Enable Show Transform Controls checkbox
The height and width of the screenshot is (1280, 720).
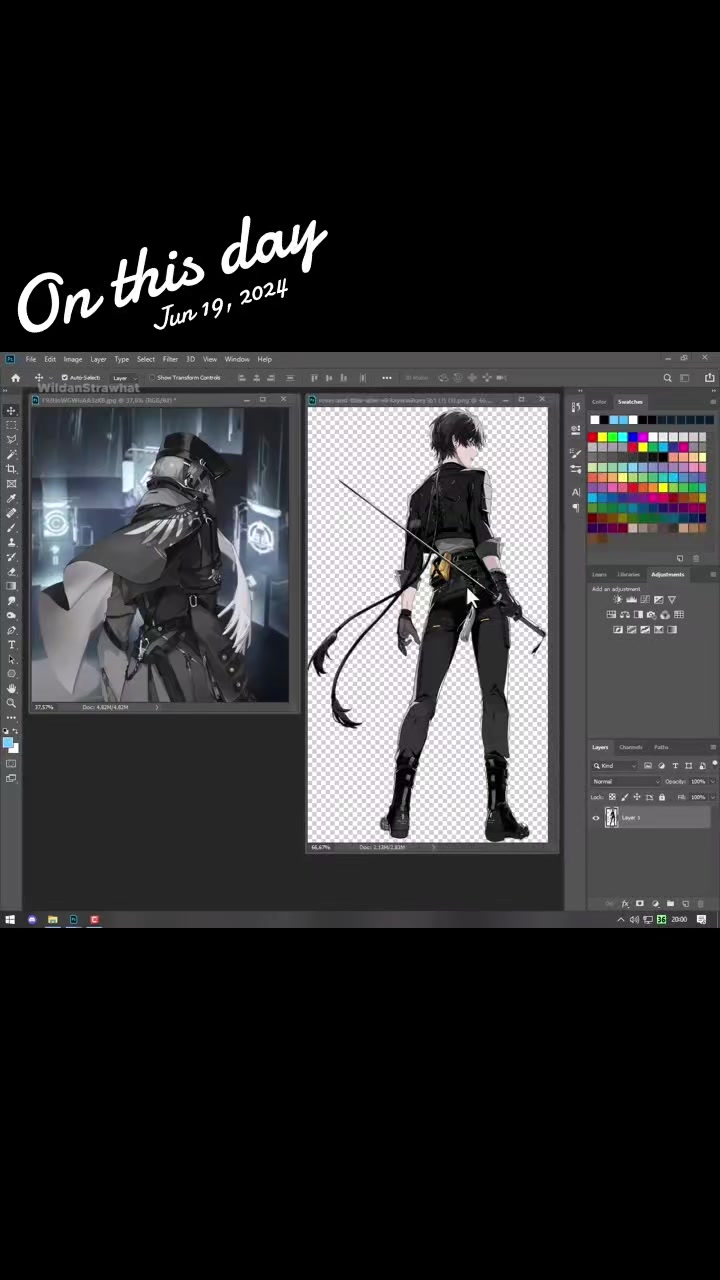click(x=152, y=377)
